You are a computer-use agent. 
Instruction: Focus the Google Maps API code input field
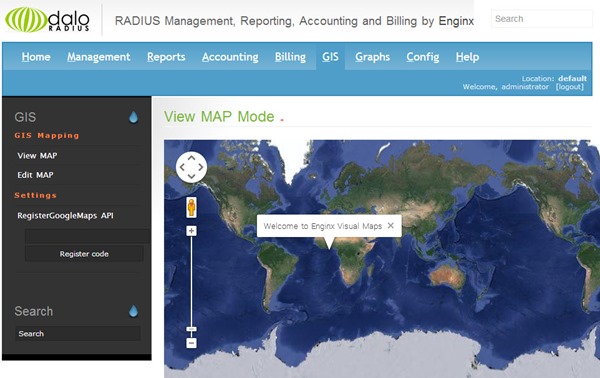[x=87, y=236]
